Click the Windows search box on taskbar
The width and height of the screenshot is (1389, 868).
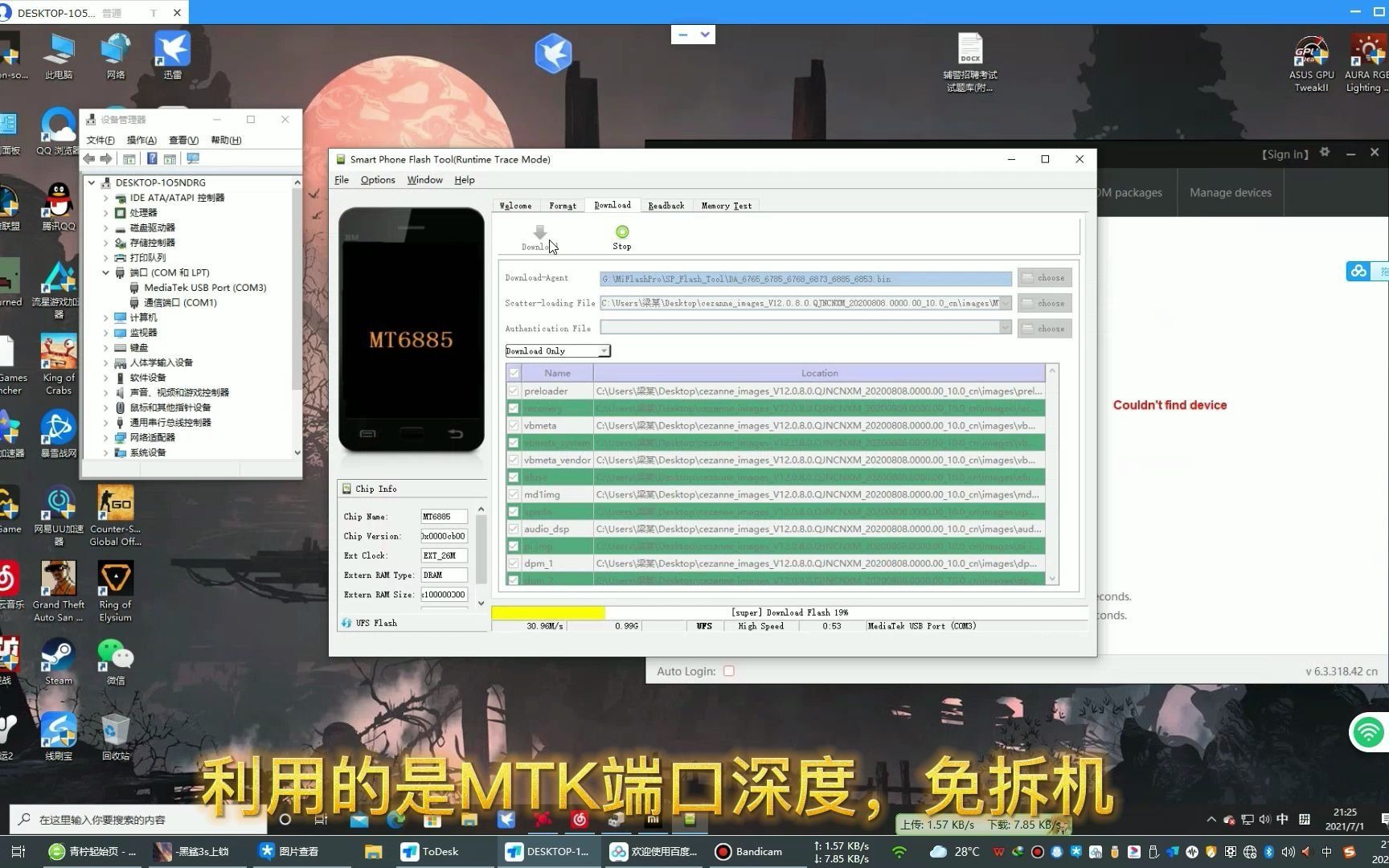click(138, 820)
